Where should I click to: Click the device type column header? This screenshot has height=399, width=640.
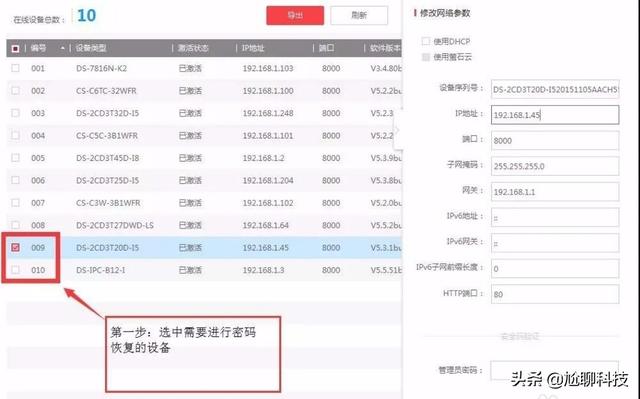pyautogui.click(x=91, y=48)
